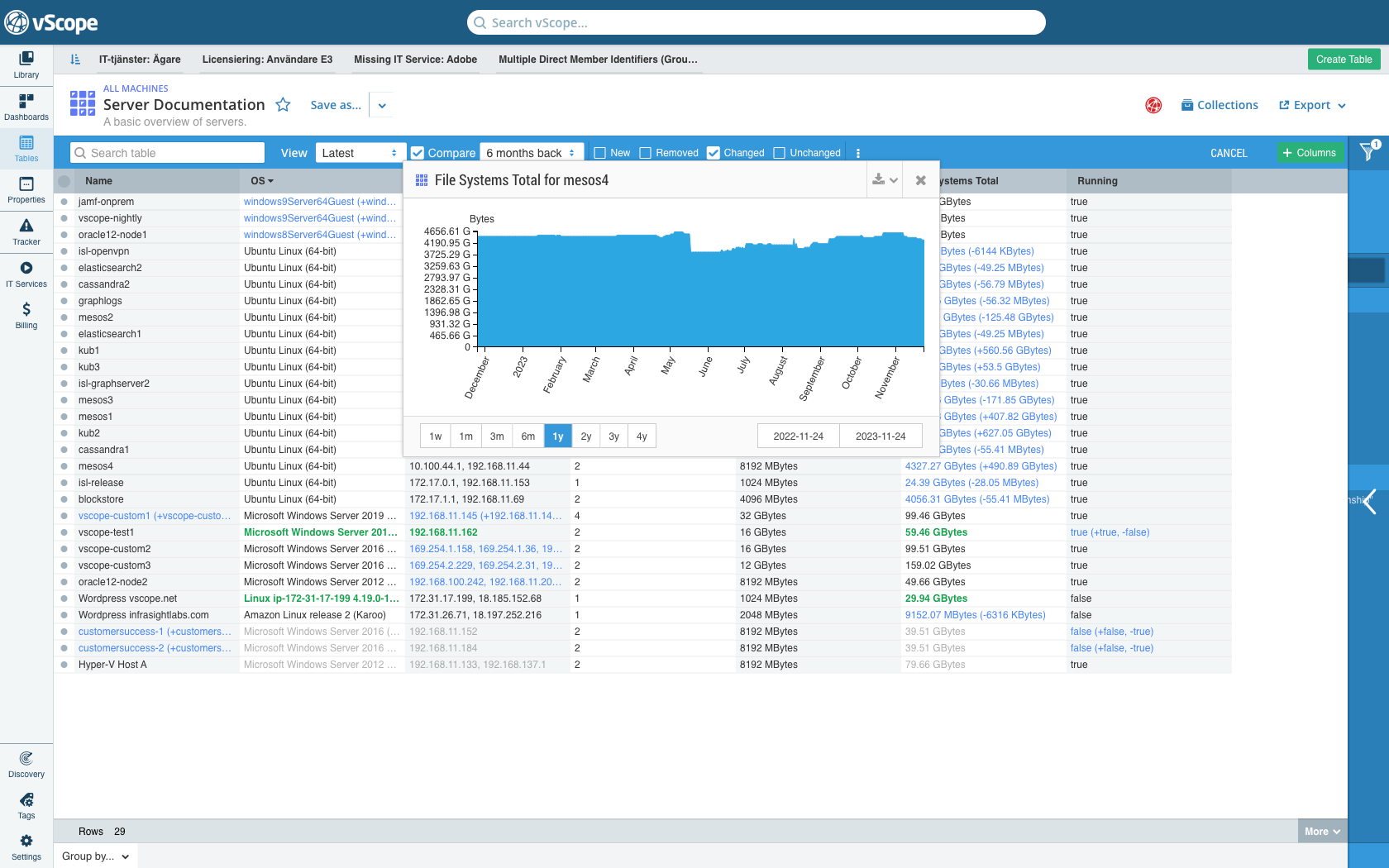Click the grid icon in the popup title
Screen dimensions: 1389x868
pyautogui.click(x=422, y=180)
